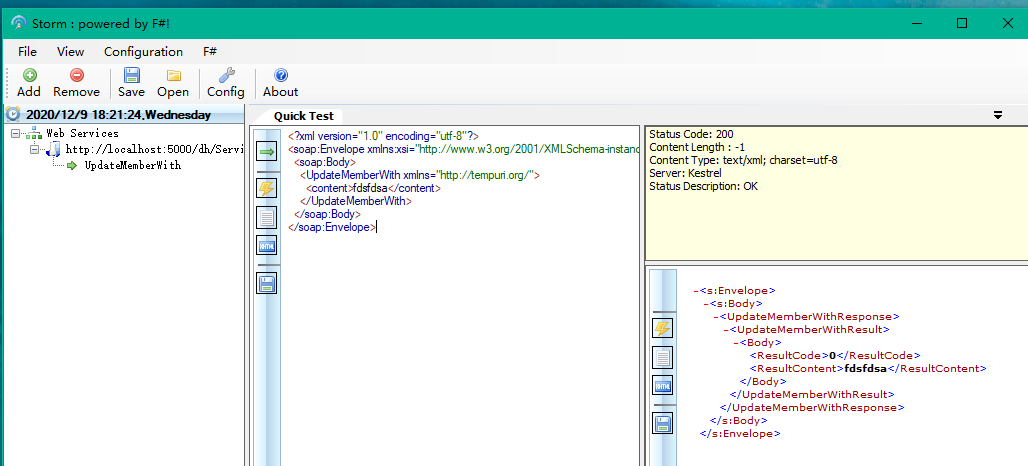Viewport: 1028px width, 466px height.
Task: Click the fdsfdsa value in the content tag
Action: (x=371, y=188)
